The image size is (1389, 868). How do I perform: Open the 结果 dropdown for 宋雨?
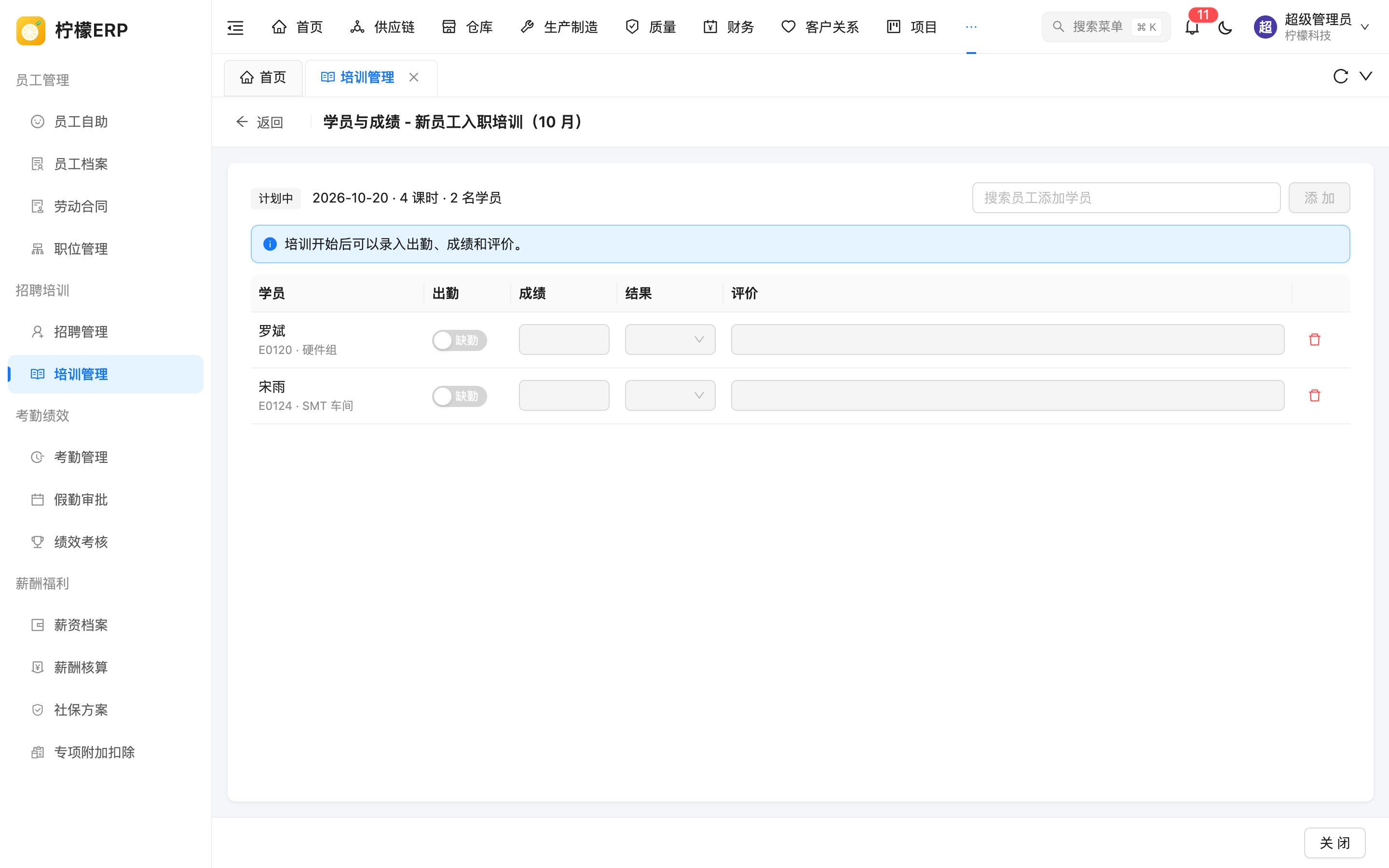670,395
